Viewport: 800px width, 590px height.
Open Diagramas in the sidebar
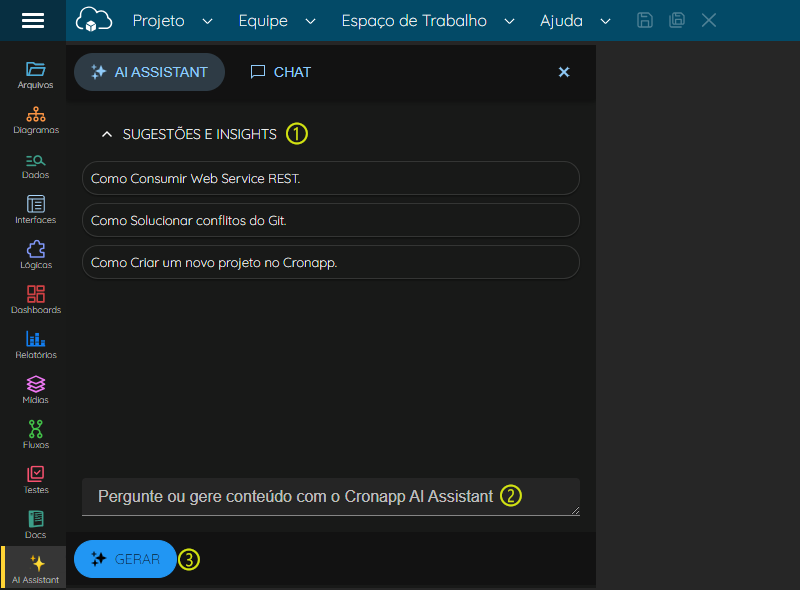pyautogui.click(x=36, y=120)
